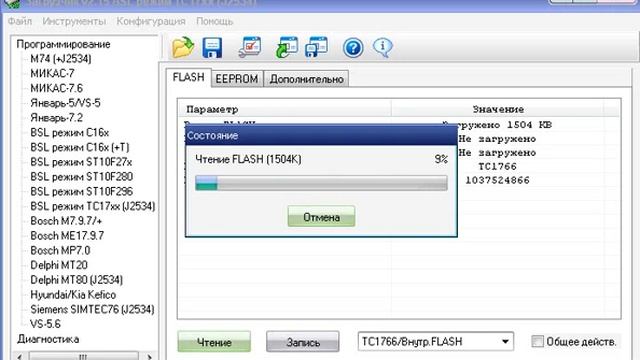
Task: Open the TC1766/Внутр.FLASH dropdown
Action: [x=436, y=341]
